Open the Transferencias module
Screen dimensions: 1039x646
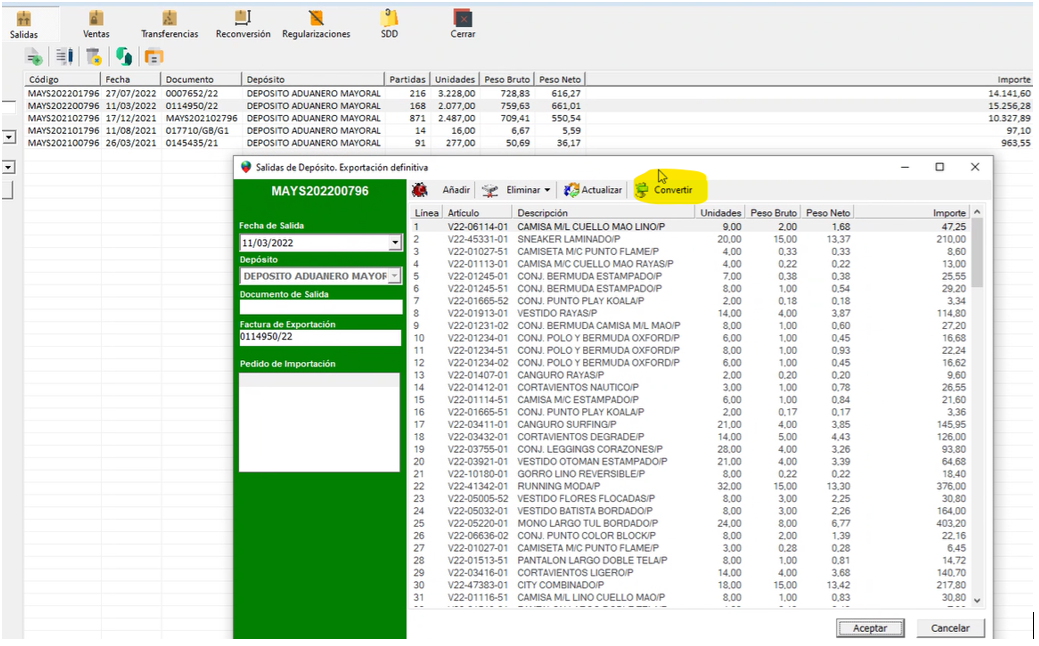coord(169,24)
